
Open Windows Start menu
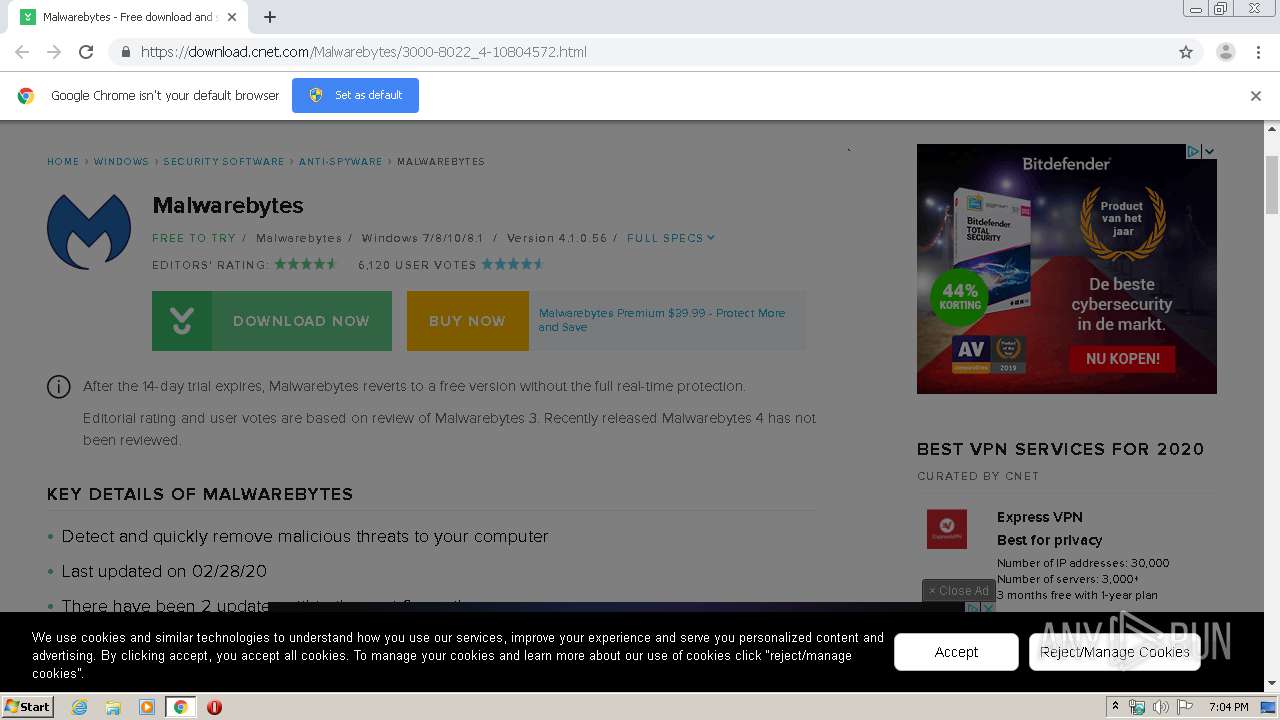click(x=27, y=706)
